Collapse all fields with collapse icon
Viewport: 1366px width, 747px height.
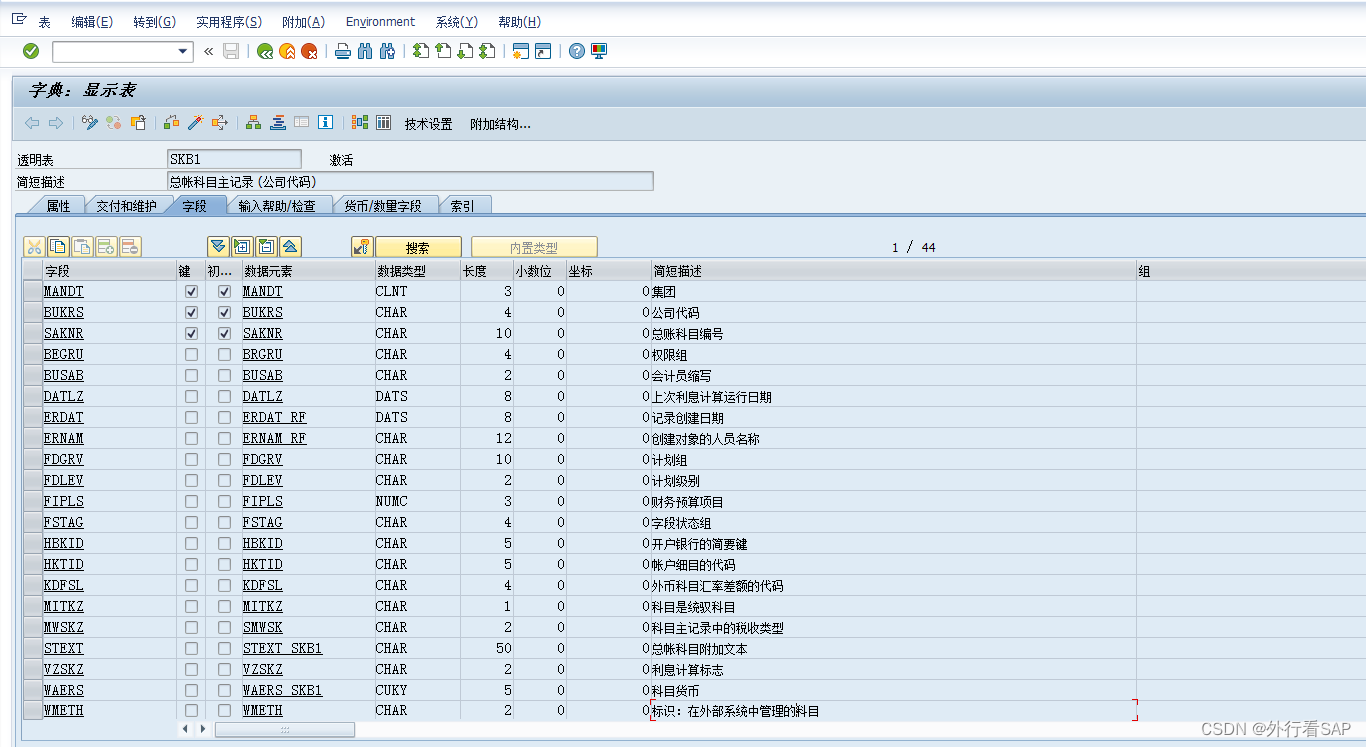click(x=266, y=247)
